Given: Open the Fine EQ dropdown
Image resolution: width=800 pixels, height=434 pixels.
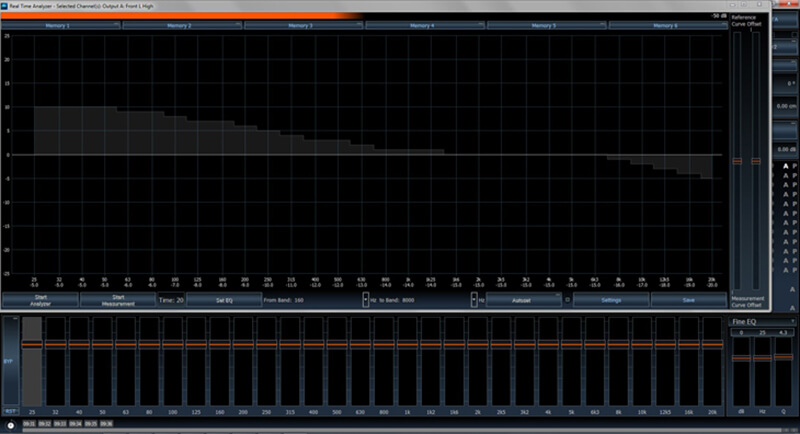Looking at the screenshot, I should point(763,321).
